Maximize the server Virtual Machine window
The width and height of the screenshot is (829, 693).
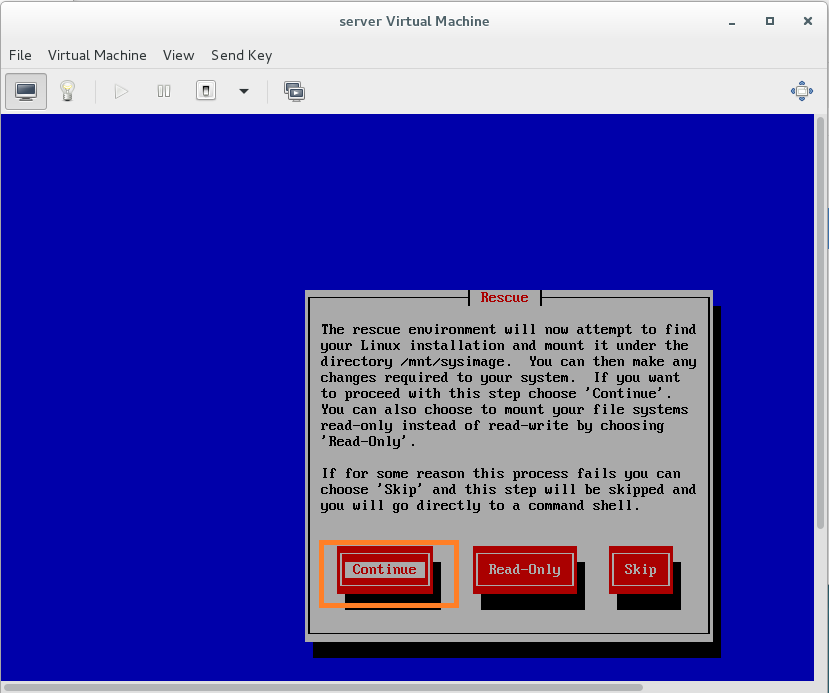tap(770, 21)
